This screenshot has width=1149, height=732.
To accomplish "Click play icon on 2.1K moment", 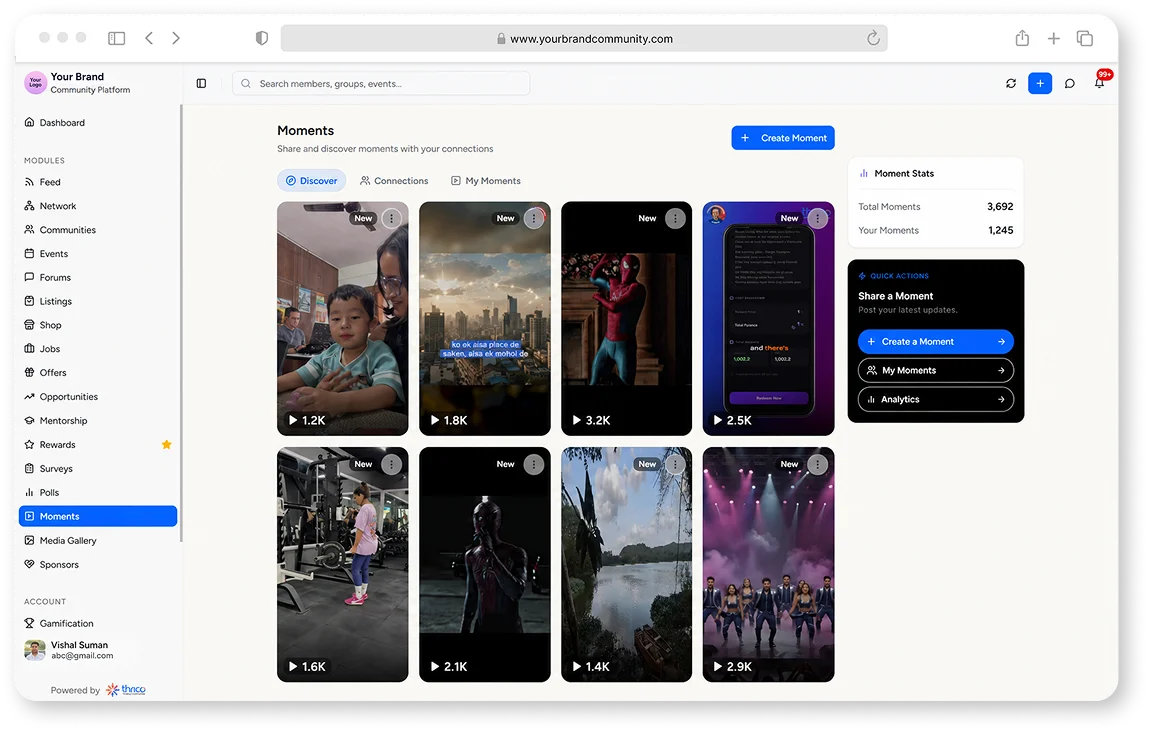I will tap(435, 667).
